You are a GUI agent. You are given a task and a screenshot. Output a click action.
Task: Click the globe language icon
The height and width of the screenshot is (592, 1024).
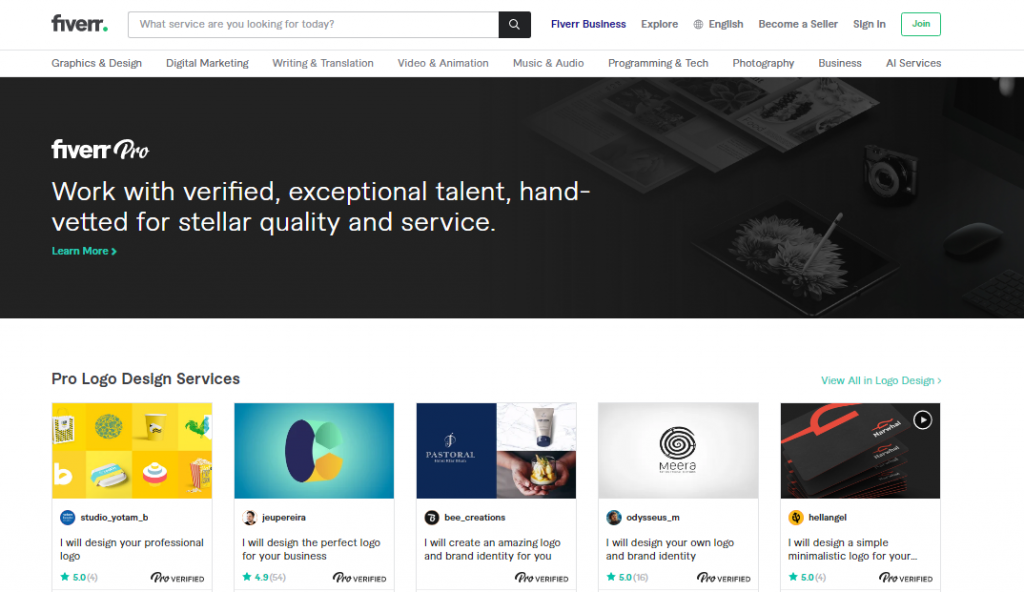click(698, 24)
